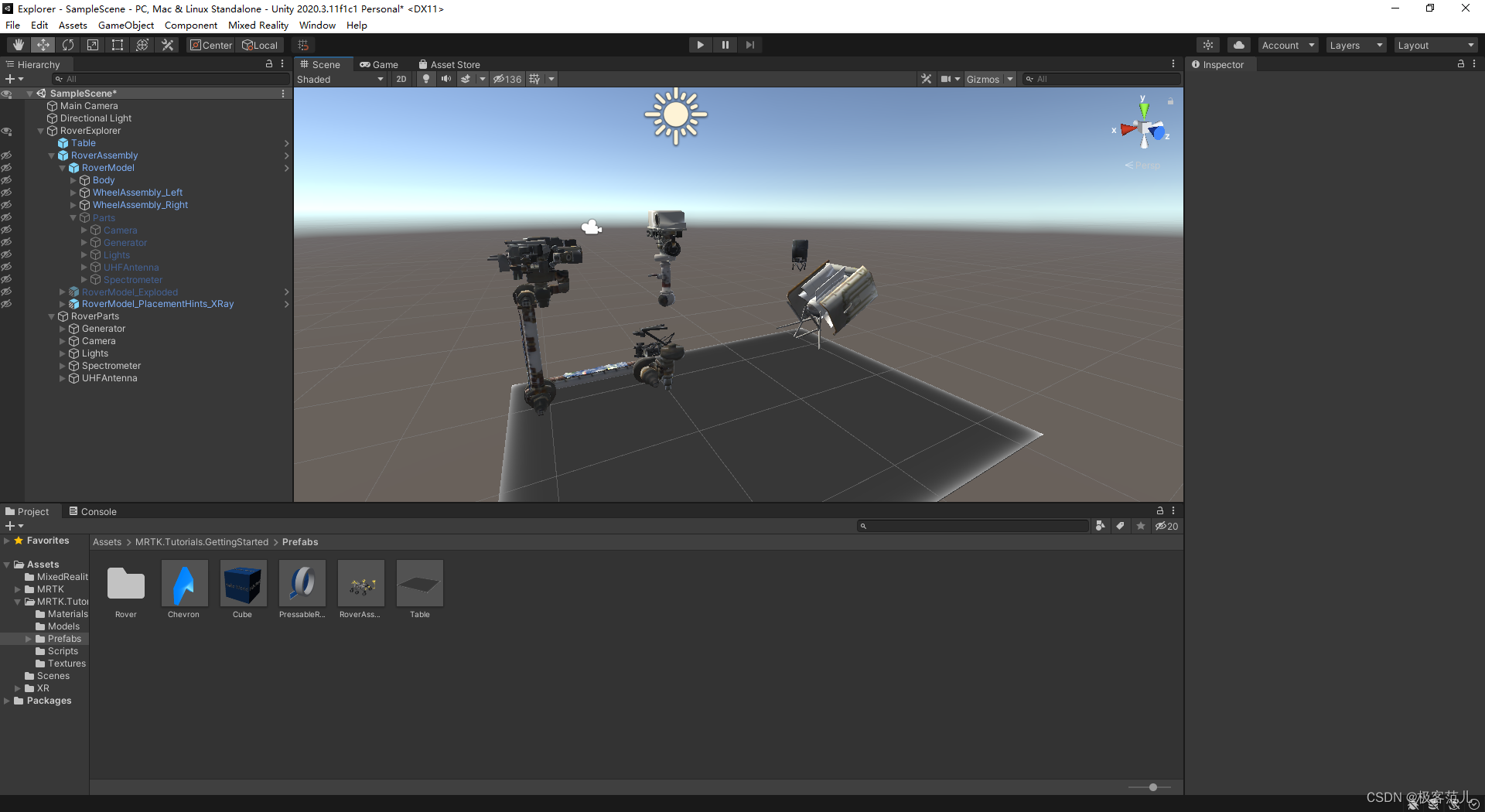The image size is (1485, 812).
Task: Open the Mixed Reality menu
Action: (258, 25)
